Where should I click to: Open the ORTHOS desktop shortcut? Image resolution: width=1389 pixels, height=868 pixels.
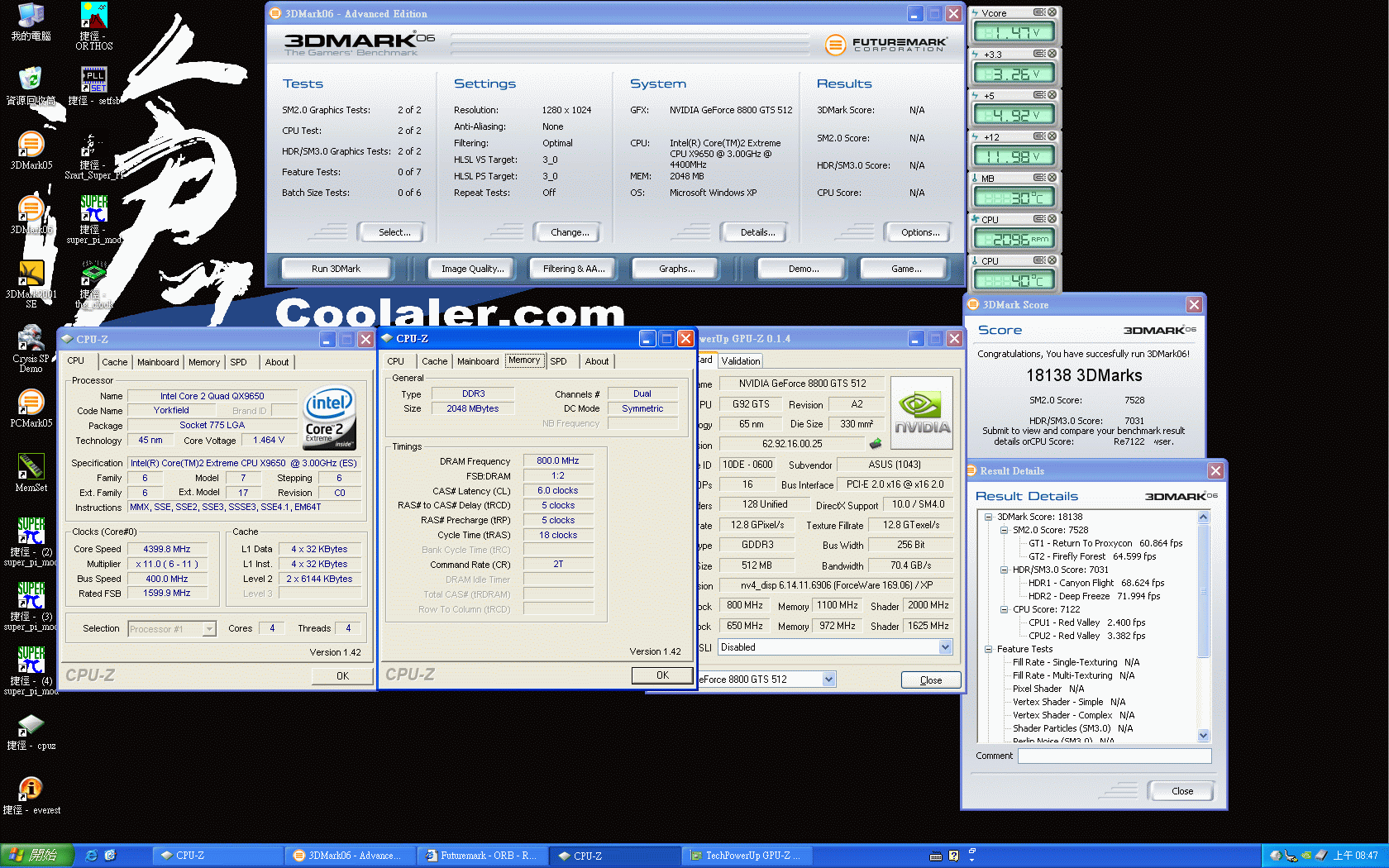94,26
